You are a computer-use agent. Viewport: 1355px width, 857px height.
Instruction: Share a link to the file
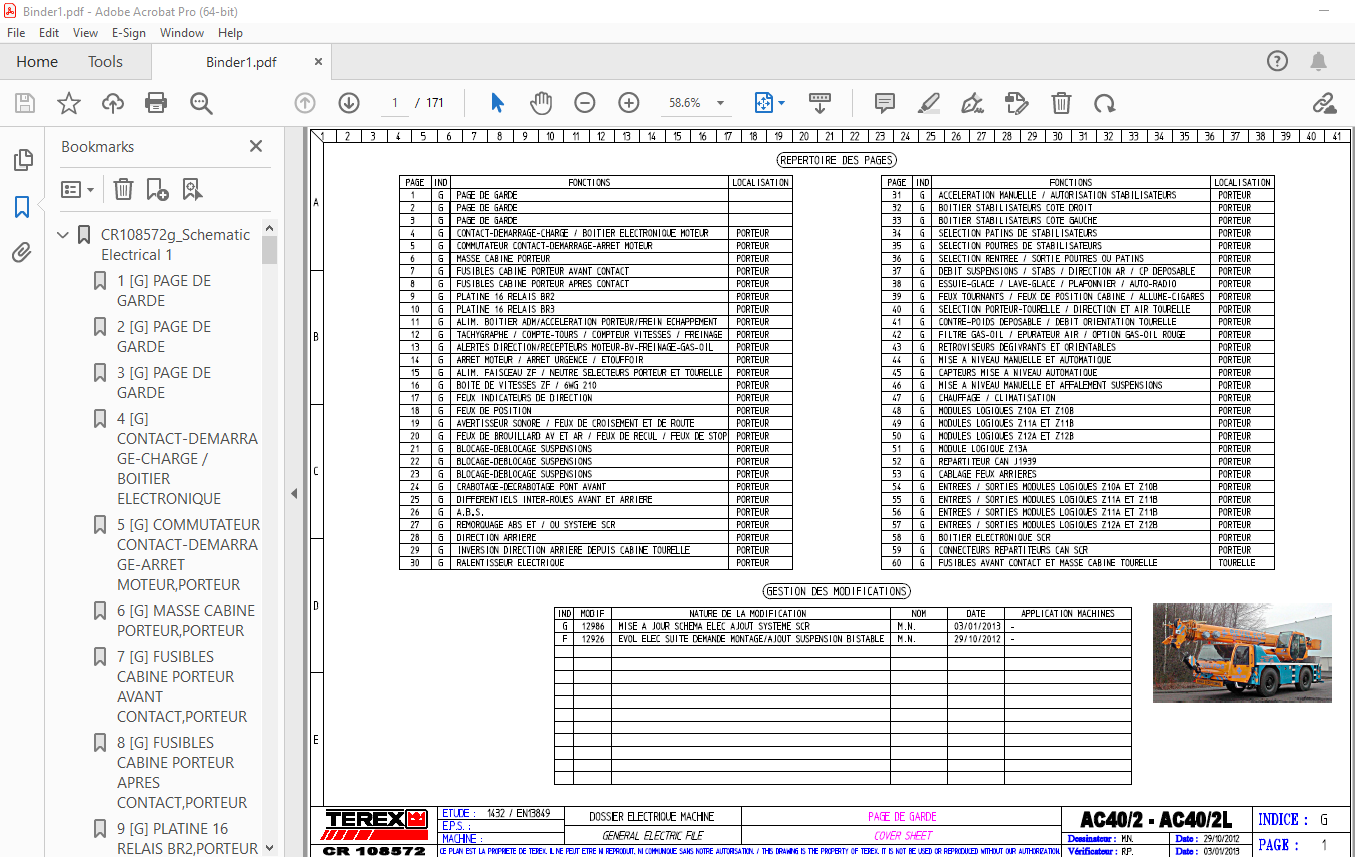click(1325, 103)
